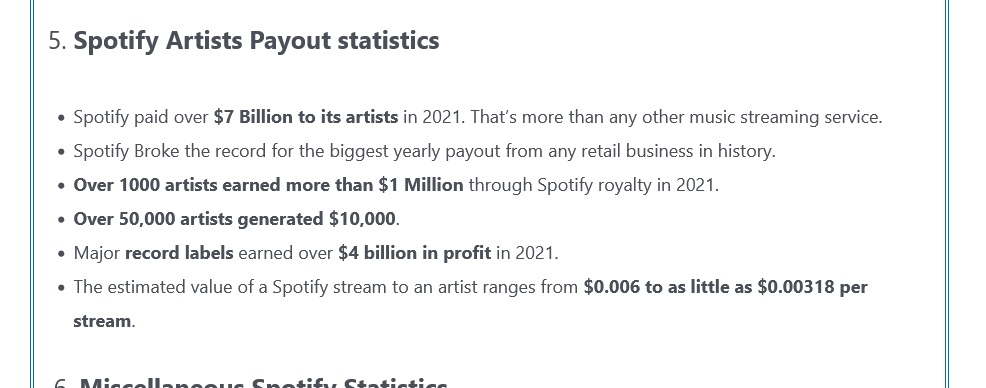This screenshot has width=986, height=388.
Task: Click the bold word 'stream' on last line
Action: pos(102,321)
